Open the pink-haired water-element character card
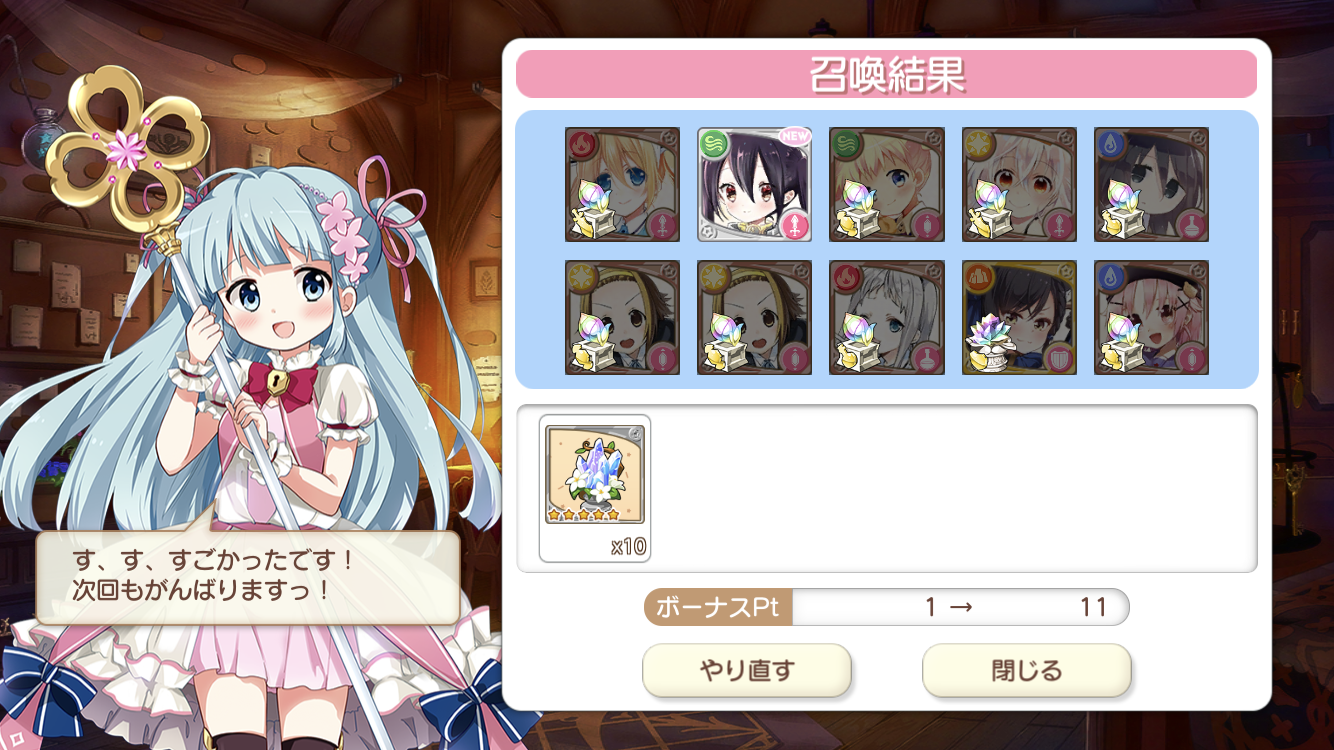Viewport: 1334px width, 750px height. pos(1151,317)
